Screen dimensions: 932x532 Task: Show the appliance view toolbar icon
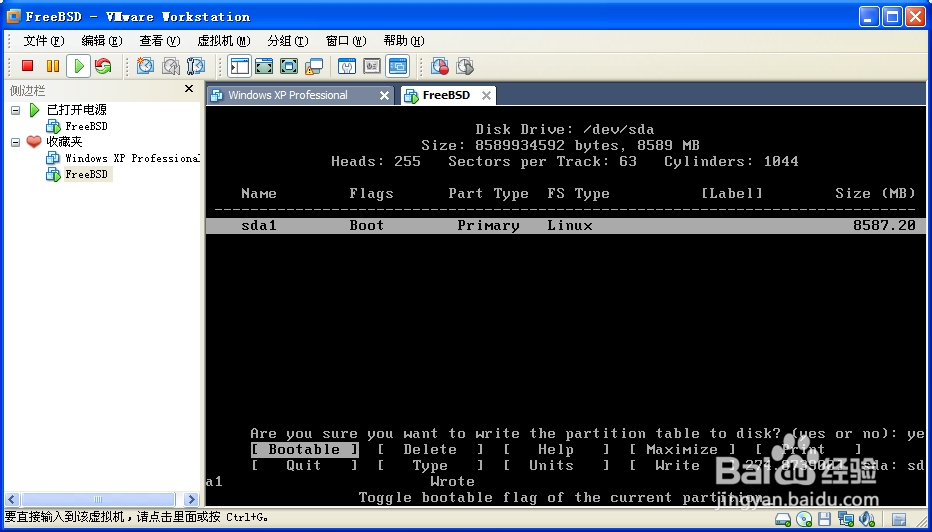pyautogui.click(x=372, y=66)
